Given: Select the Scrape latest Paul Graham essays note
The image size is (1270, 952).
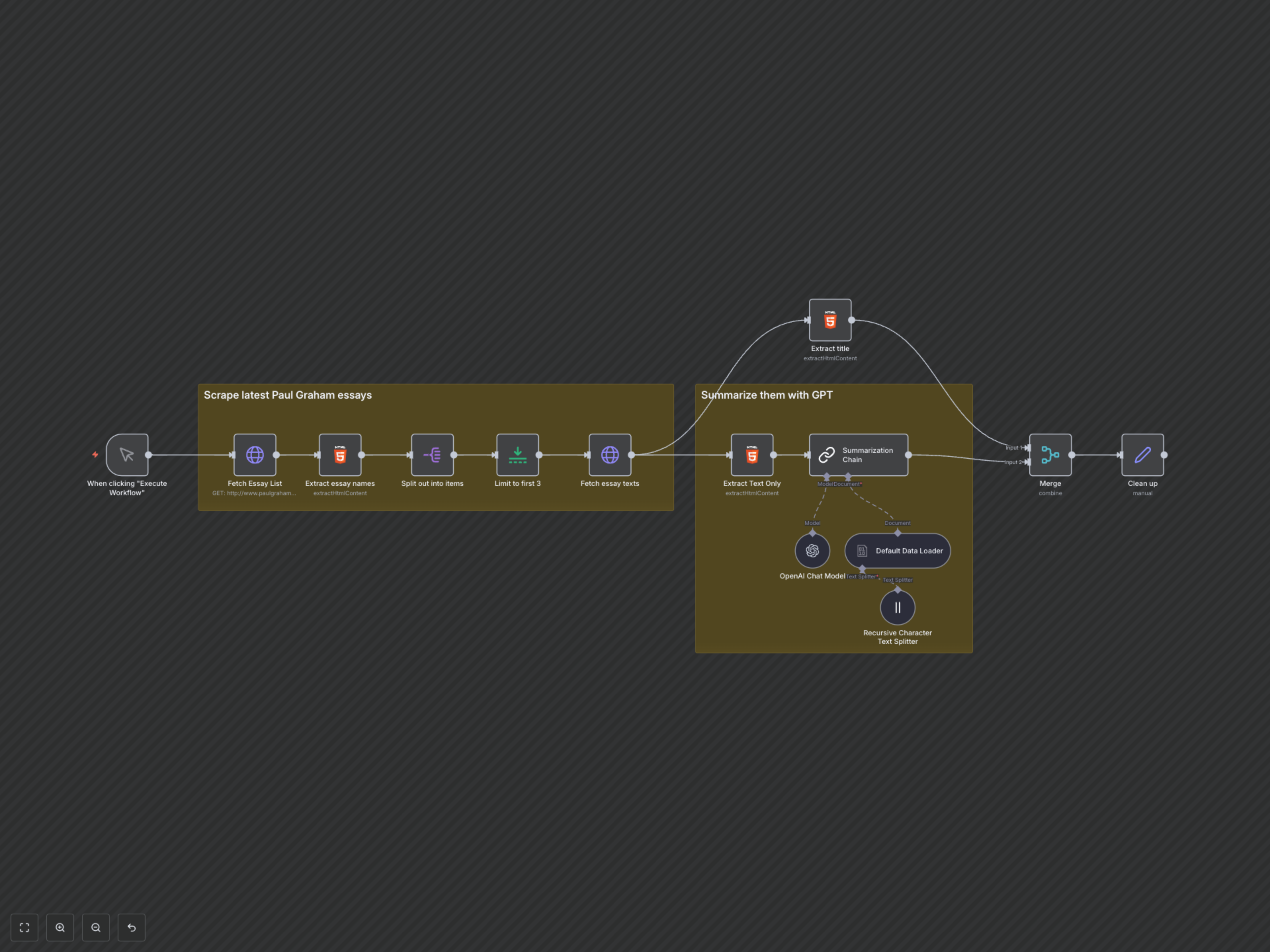Looking at the screenshot, I should [x=288, y=395].
